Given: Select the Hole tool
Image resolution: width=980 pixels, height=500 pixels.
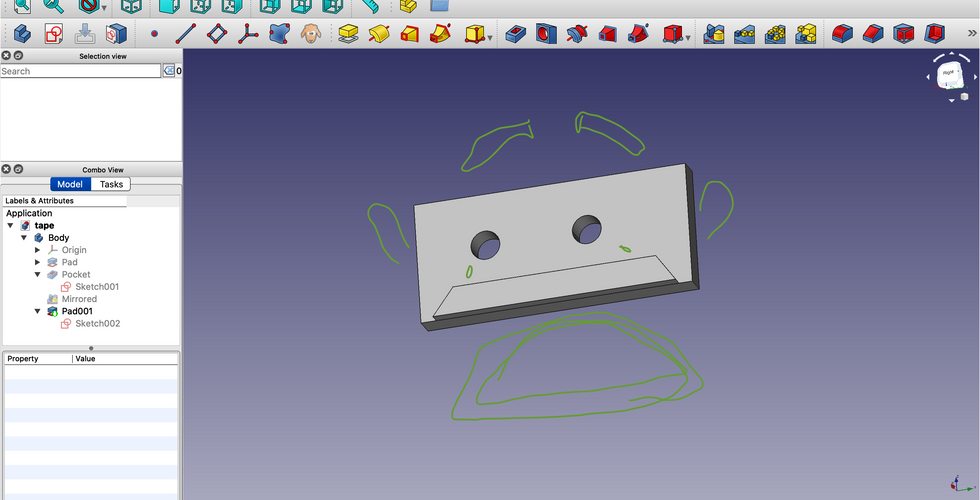Looking at the screenshot, I should [x=546, y=33].
